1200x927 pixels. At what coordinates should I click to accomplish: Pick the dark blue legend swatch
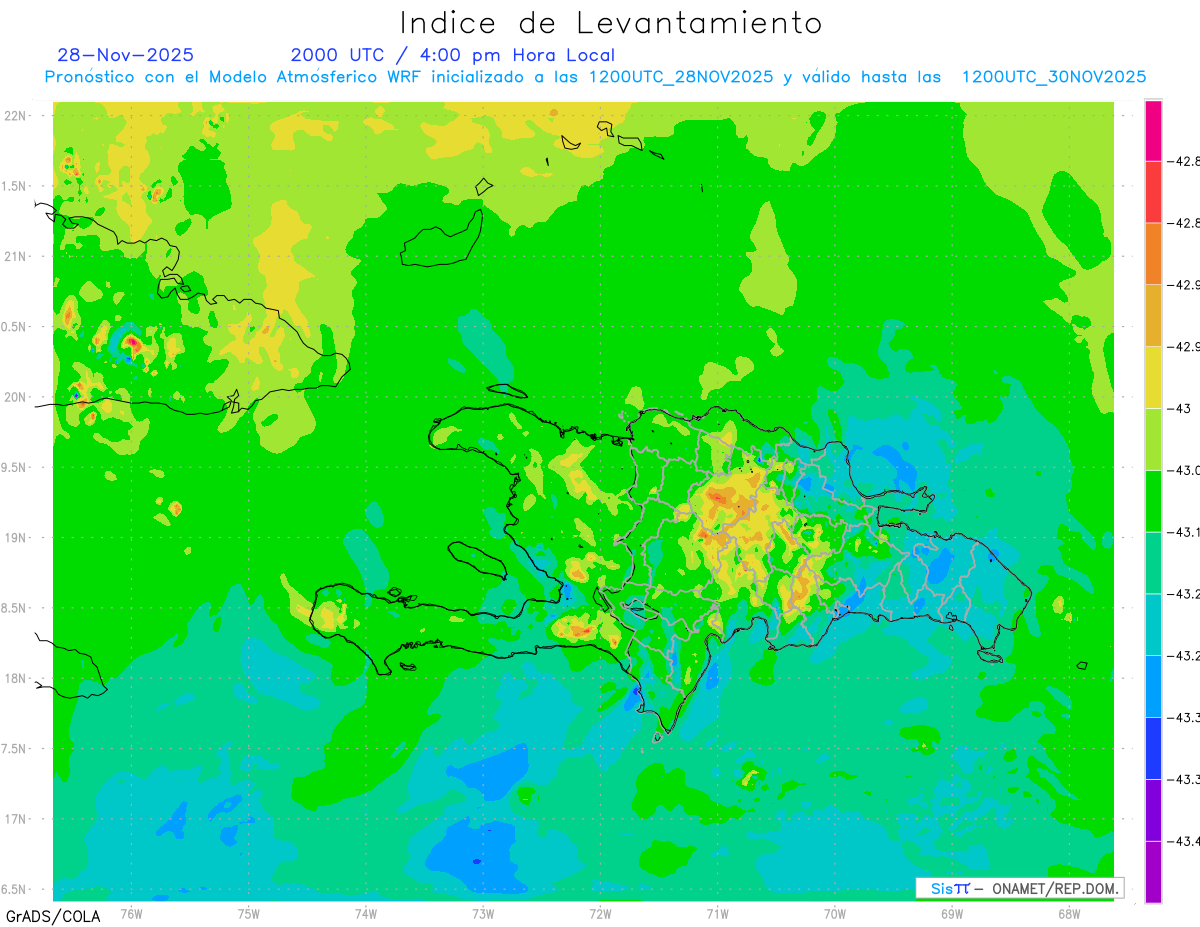pyautogui.click(x=1153, y=748)
